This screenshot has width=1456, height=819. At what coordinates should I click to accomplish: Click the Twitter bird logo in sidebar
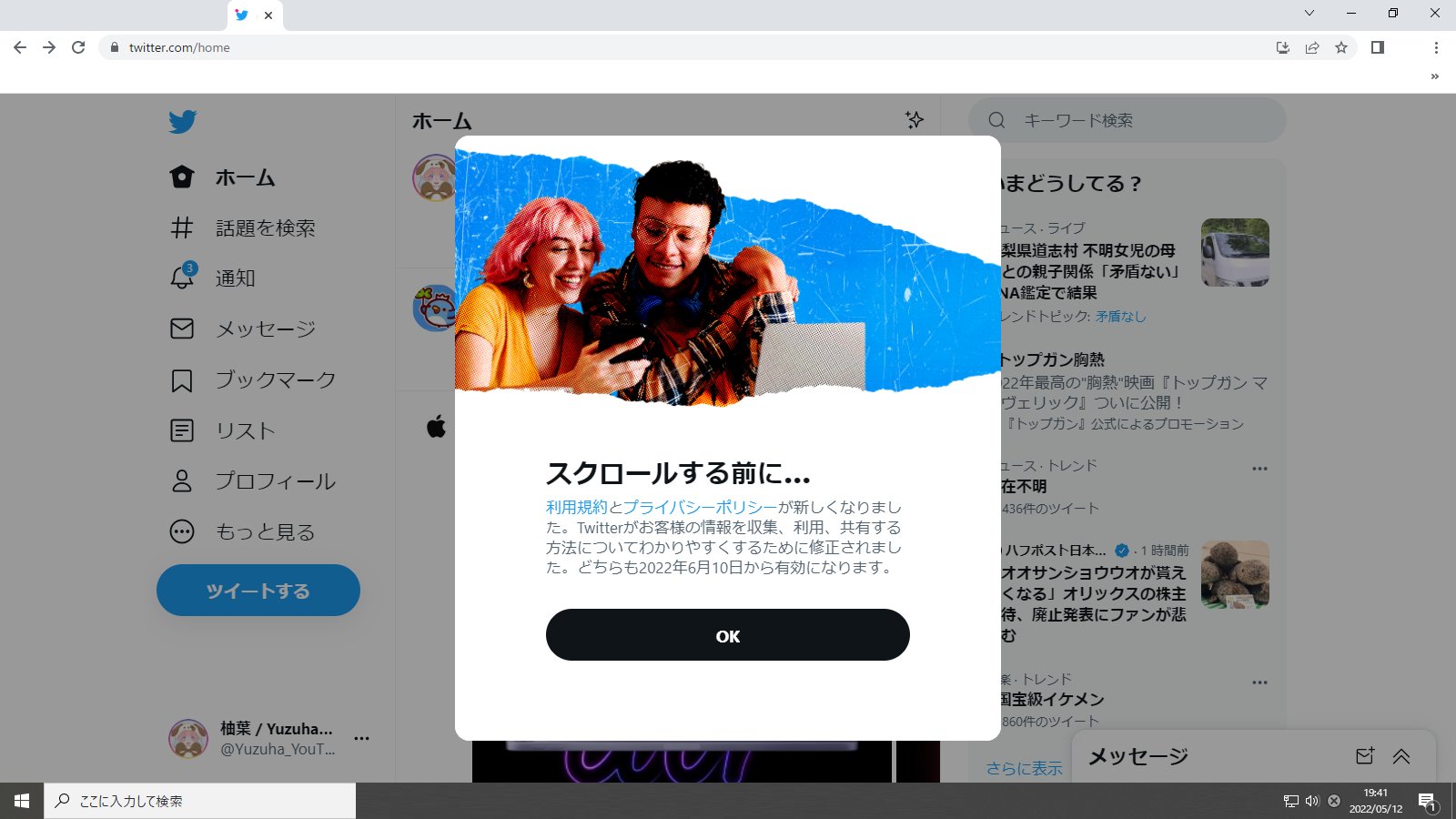(183, 121)
